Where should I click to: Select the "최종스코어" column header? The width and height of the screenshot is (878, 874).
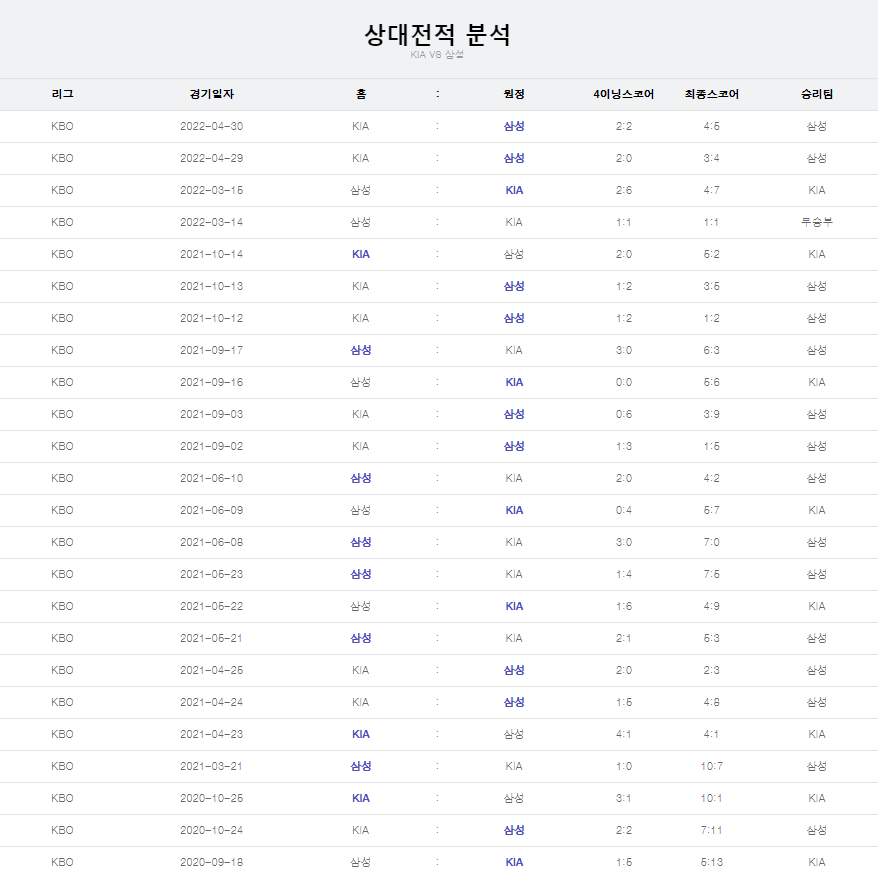tap(712, 94)
